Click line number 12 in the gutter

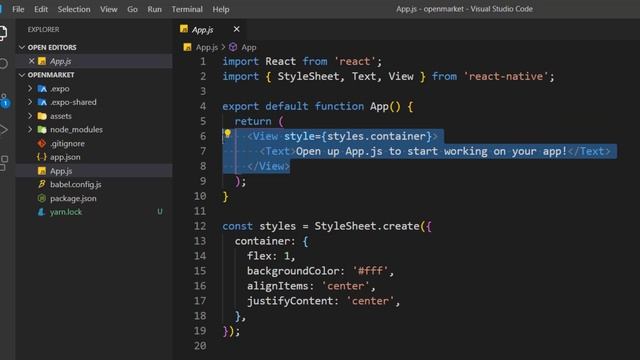(x=200, y=226)
